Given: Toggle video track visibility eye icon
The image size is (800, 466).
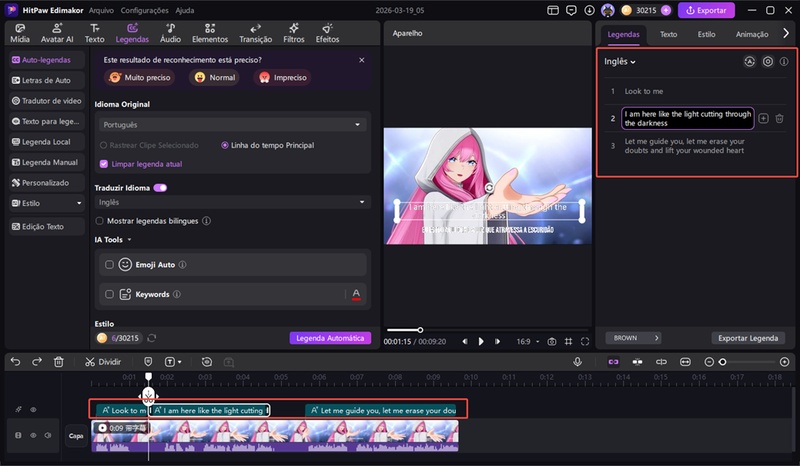Looking at the screenshot, I should tap(33, 435).
